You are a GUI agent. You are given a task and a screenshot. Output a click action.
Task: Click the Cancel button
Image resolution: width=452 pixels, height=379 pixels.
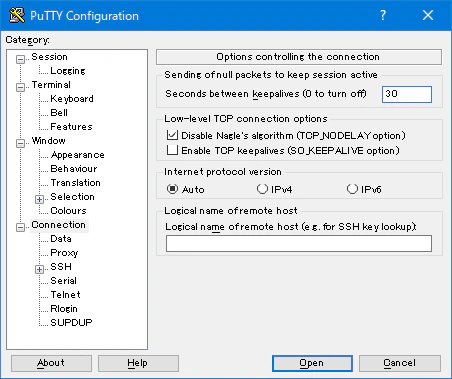[400, 363]
